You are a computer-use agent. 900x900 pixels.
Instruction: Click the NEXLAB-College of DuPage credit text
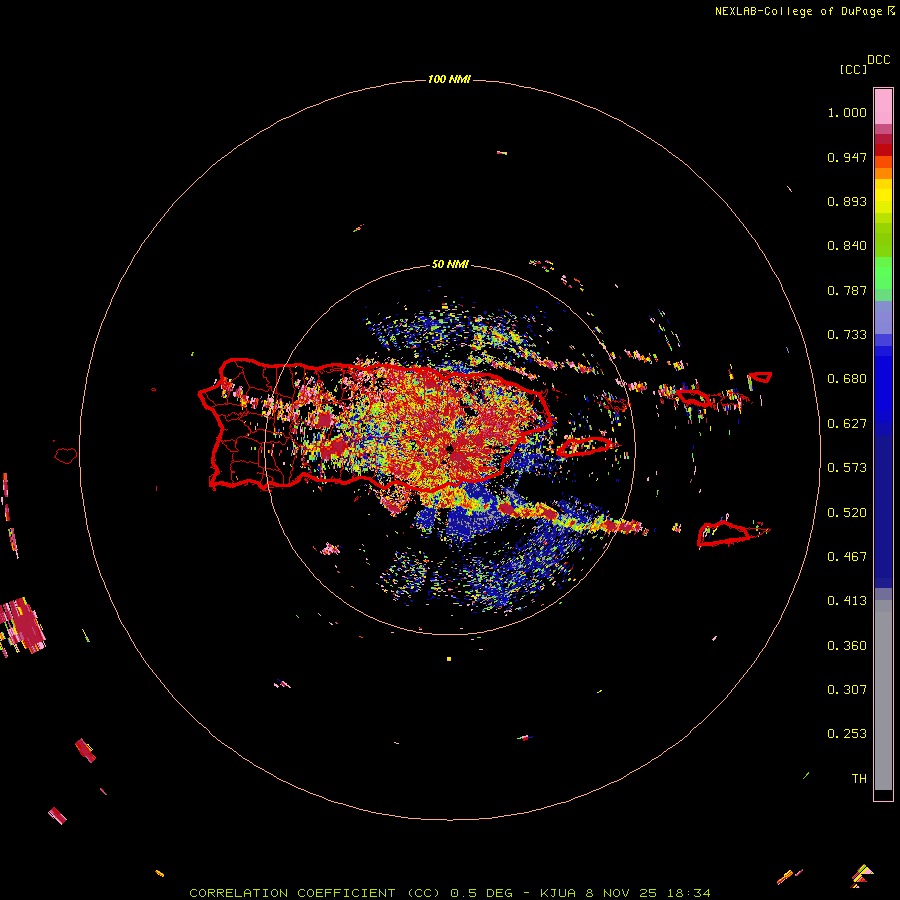[x=798, y=11]
